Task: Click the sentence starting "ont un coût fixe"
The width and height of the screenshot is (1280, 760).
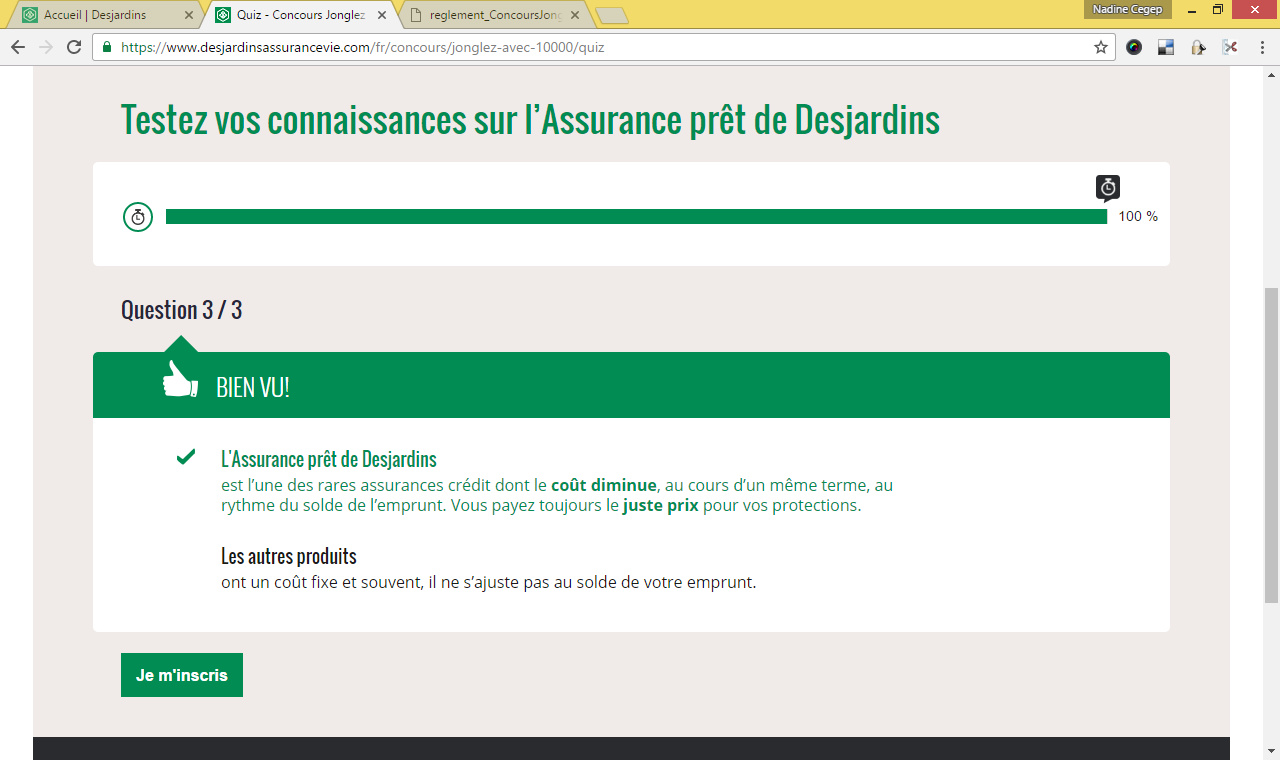Action: pos(489,582)
